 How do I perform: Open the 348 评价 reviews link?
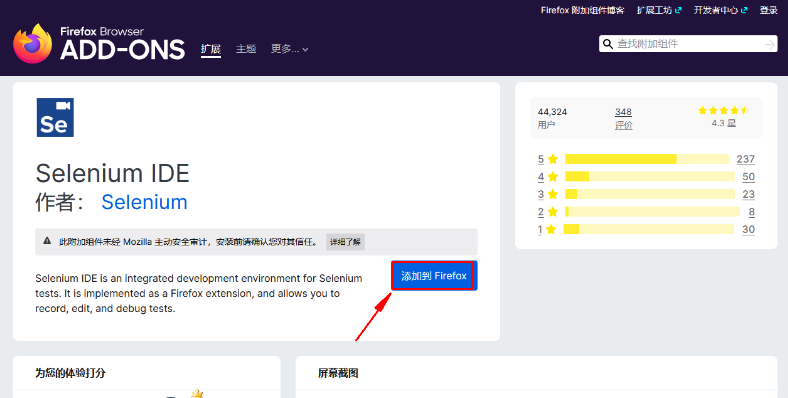pos(623,118)
